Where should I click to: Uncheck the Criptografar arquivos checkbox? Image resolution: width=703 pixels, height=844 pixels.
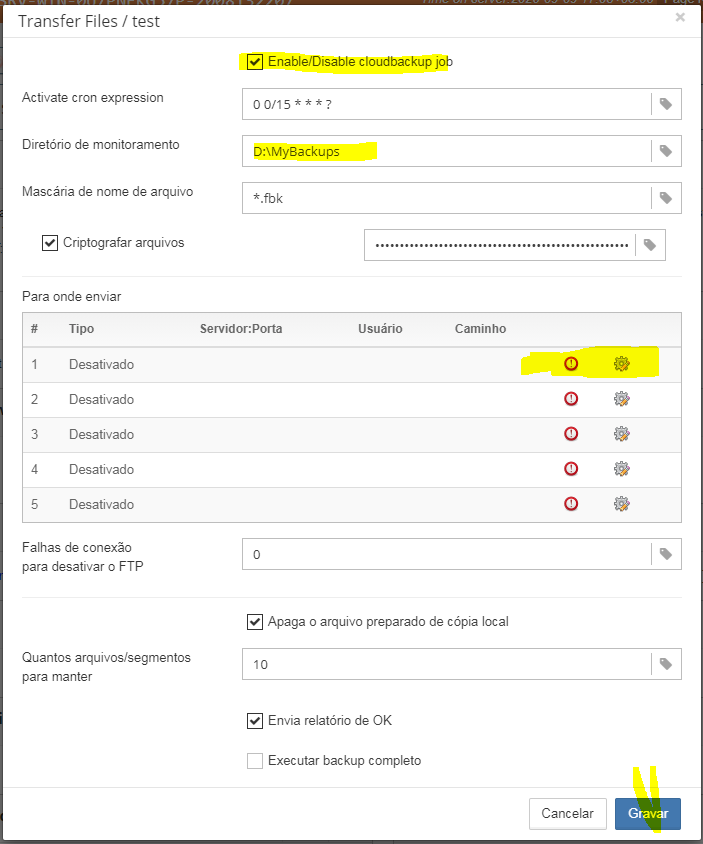click(x=50, y=243)
